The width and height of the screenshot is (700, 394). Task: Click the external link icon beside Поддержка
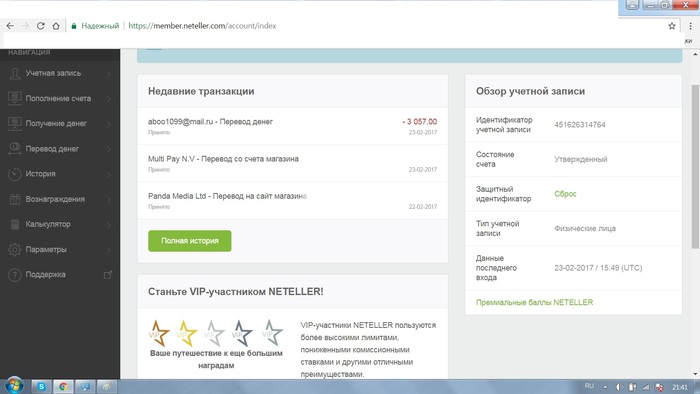108,275
